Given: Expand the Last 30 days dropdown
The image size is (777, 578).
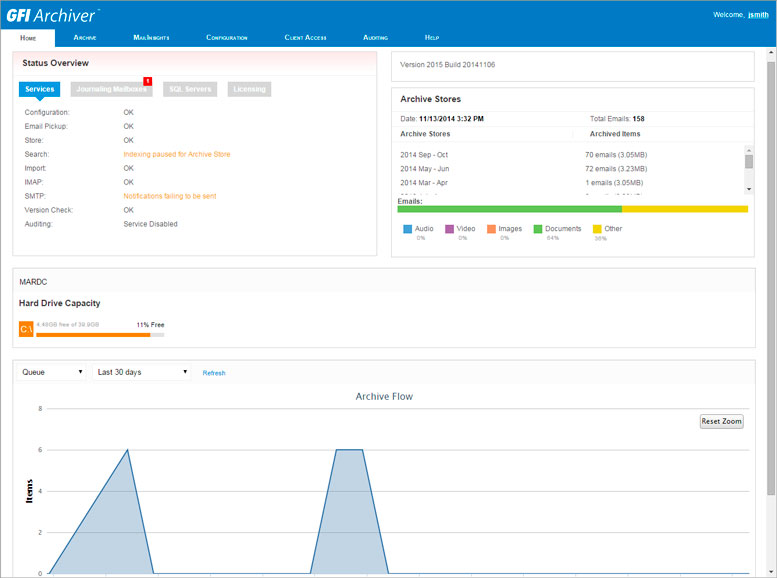Looking at the screenshot, I should tap(141, 372).
